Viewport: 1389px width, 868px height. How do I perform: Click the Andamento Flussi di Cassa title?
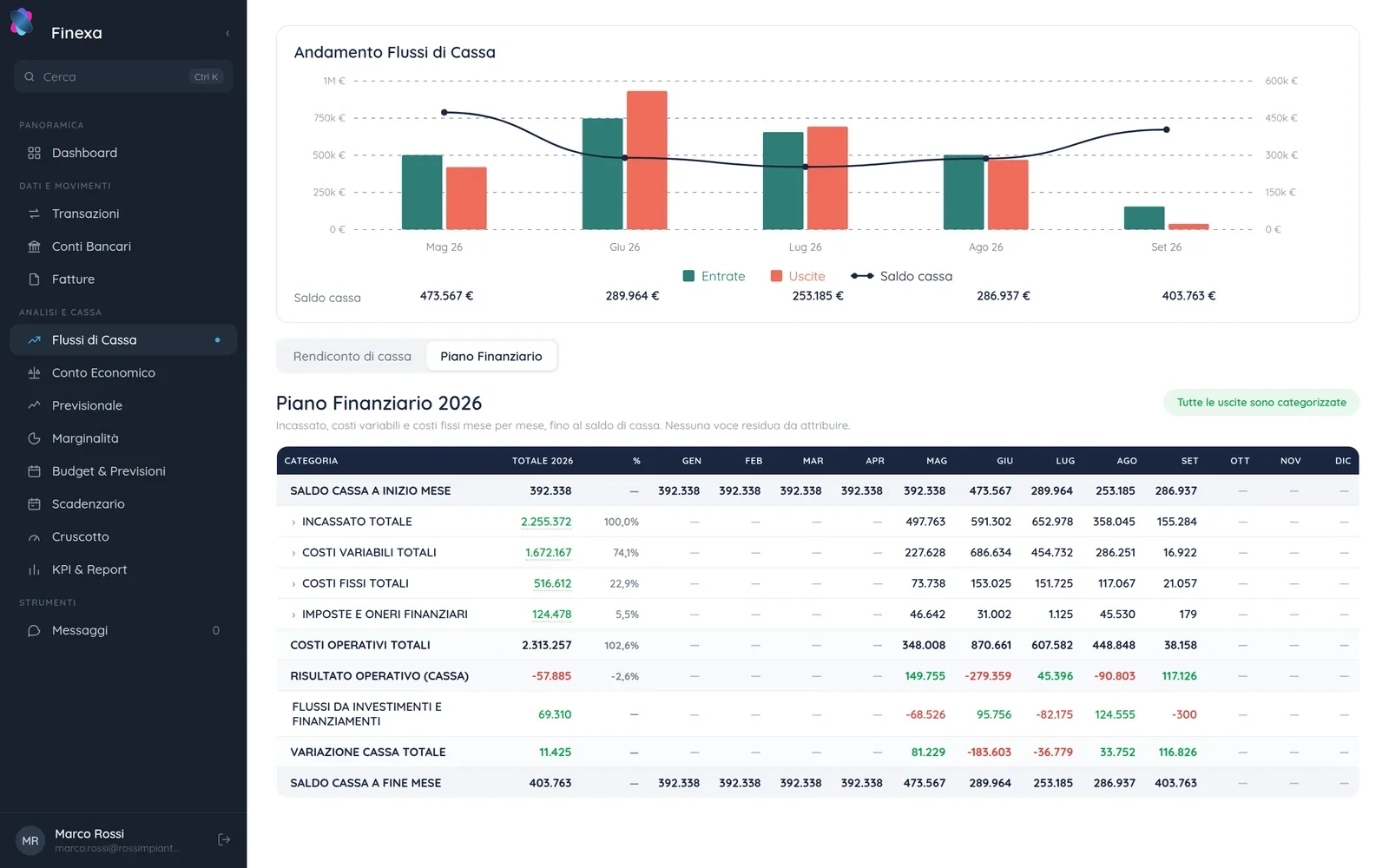point(395,52)
